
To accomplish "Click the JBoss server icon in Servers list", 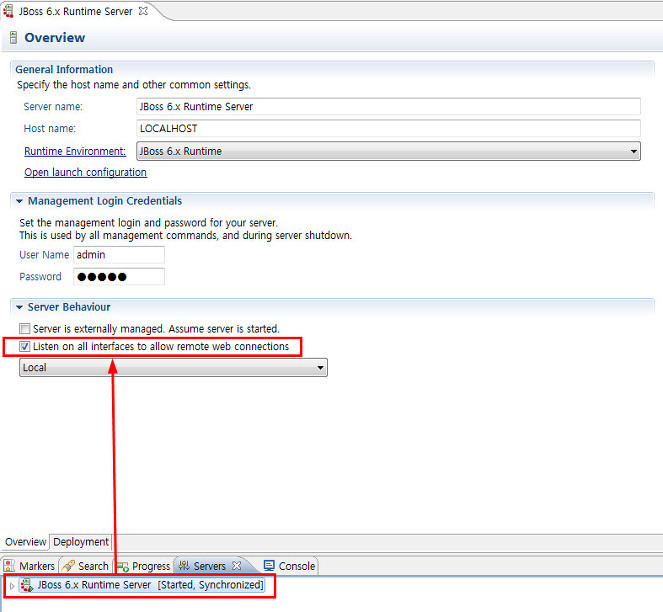I will [x=27, y=585].
